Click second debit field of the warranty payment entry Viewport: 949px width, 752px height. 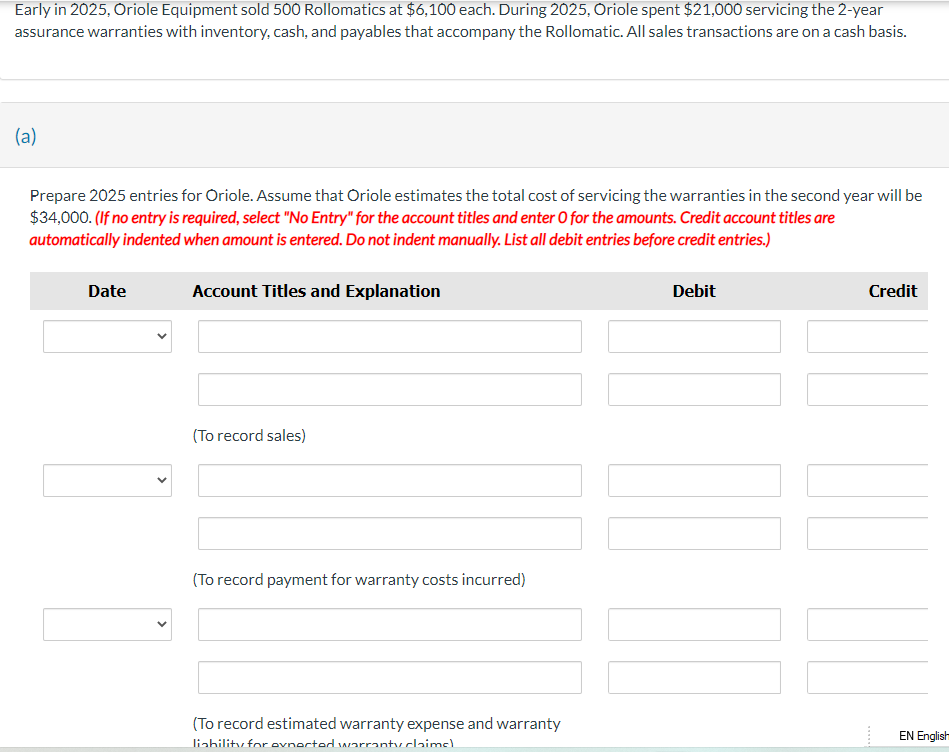point(694,534)
